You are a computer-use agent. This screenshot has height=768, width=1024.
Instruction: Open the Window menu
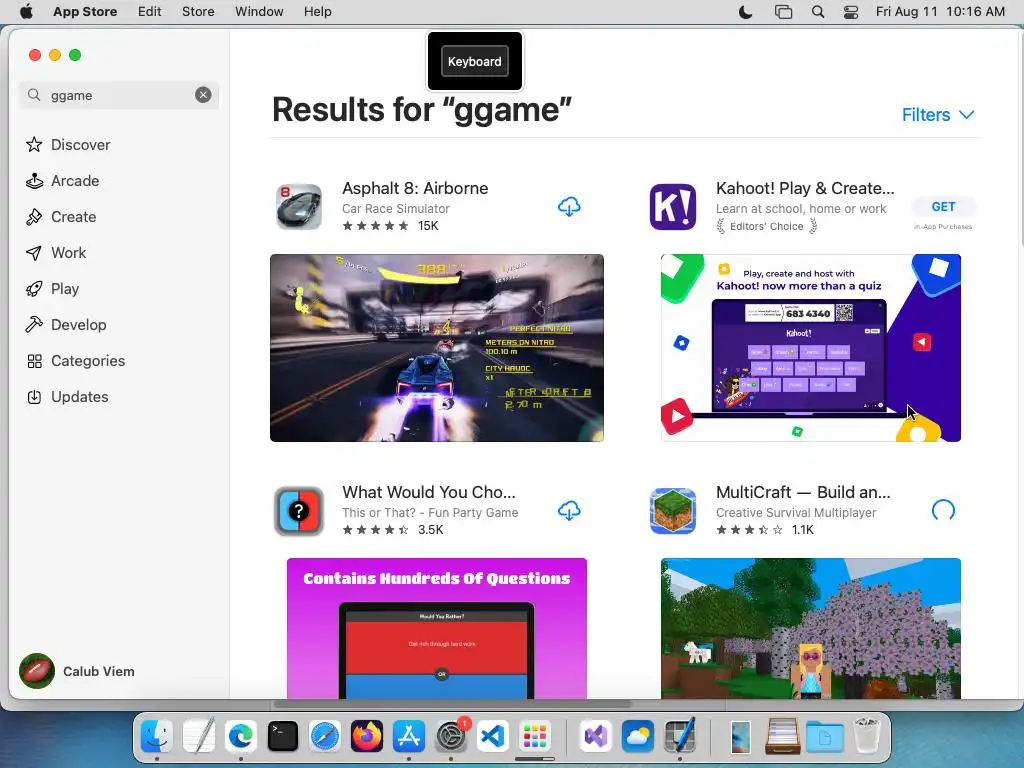(259, 12)
